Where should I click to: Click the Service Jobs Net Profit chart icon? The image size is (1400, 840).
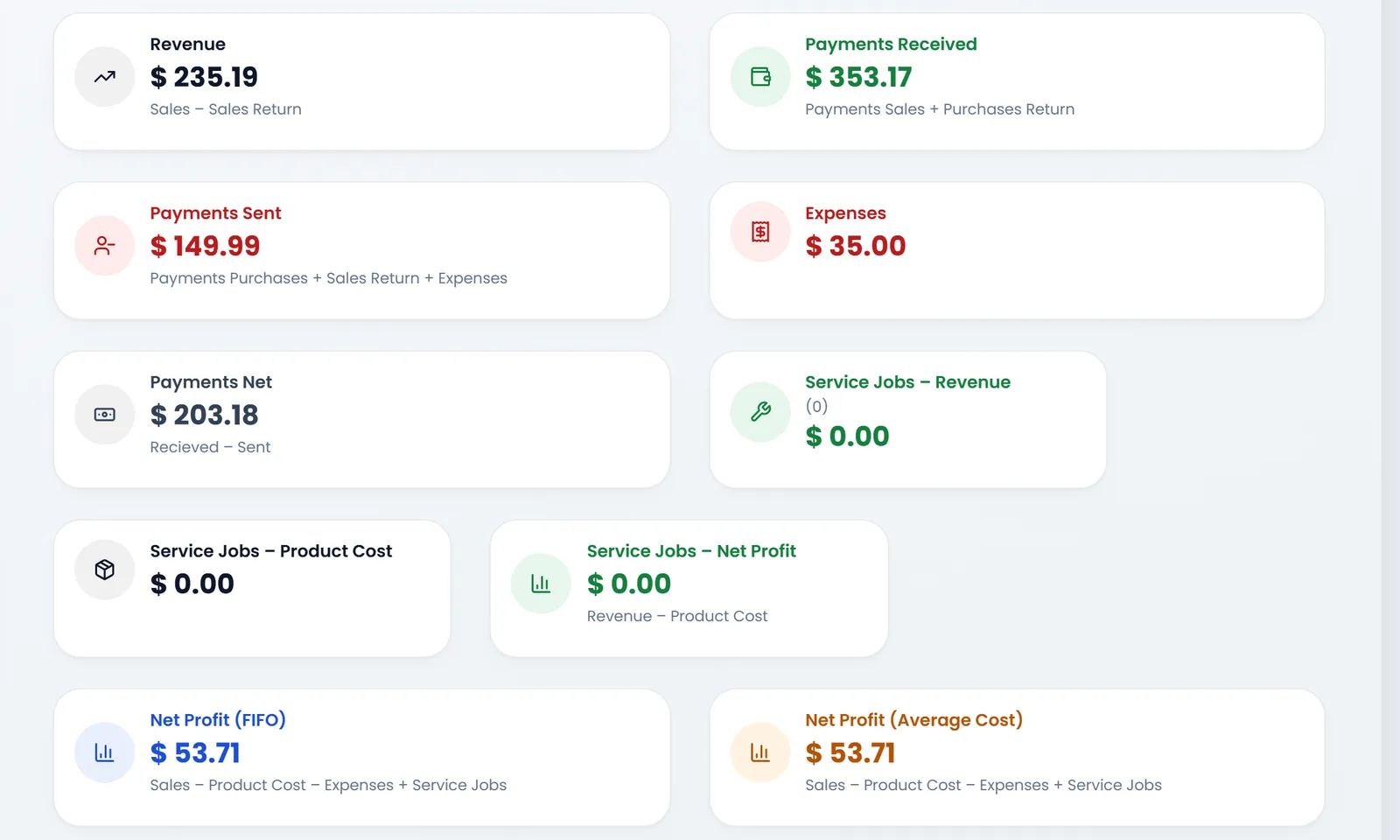pyautogui.click(x=541, y=584)
